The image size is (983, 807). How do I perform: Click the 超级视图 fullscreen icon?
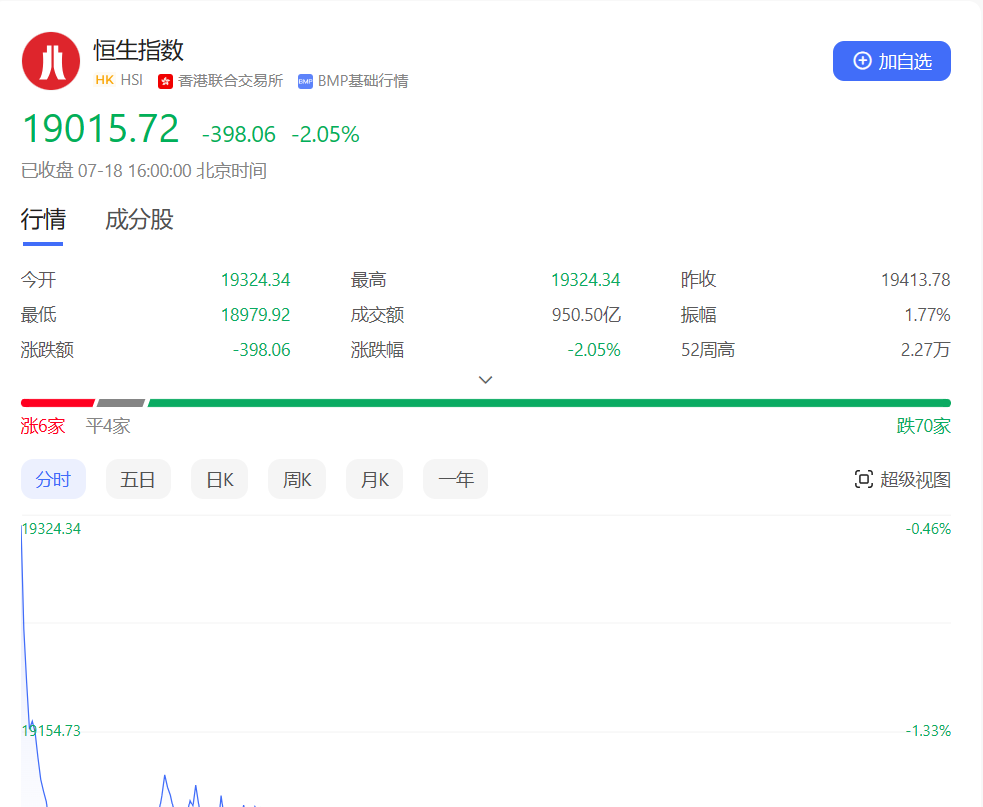pyautogui.click(x=863, y=479)
